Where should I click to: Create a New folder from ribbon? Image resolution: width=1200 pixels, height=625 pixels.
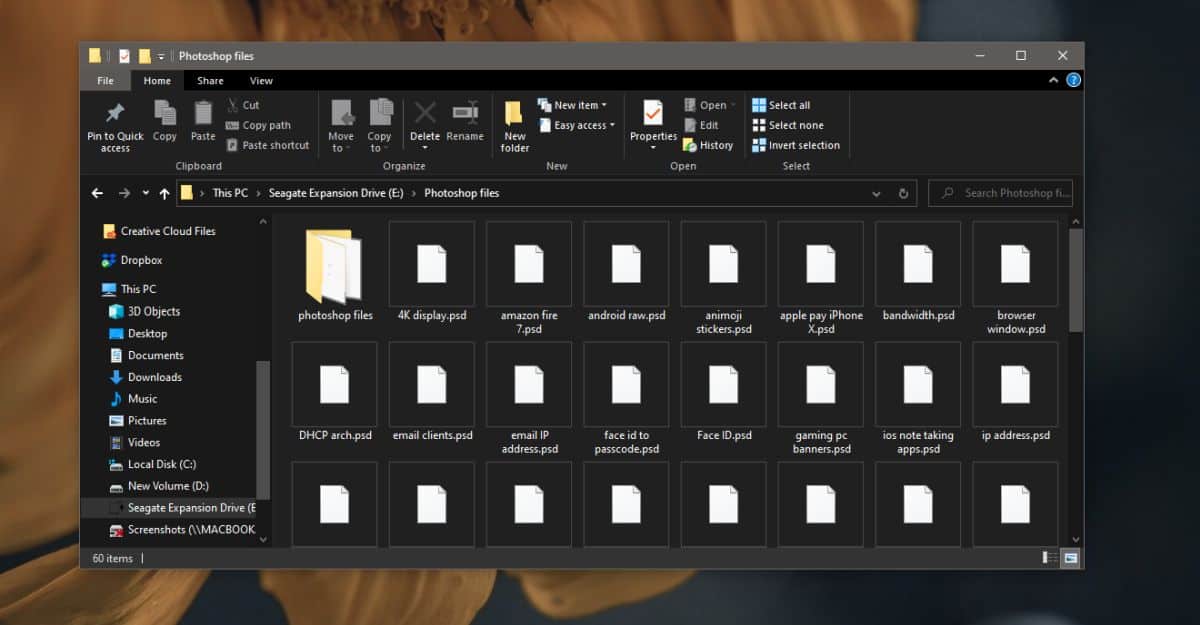(515, 126)
